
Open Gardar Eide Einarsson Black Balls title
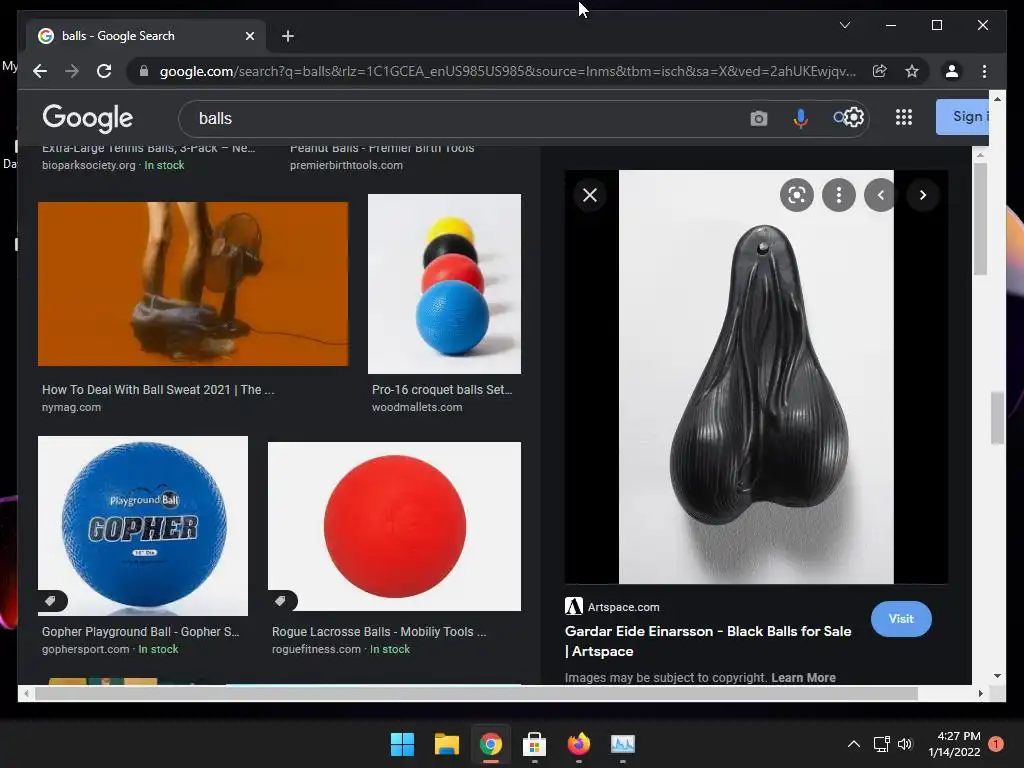click(x=708, y=641)
